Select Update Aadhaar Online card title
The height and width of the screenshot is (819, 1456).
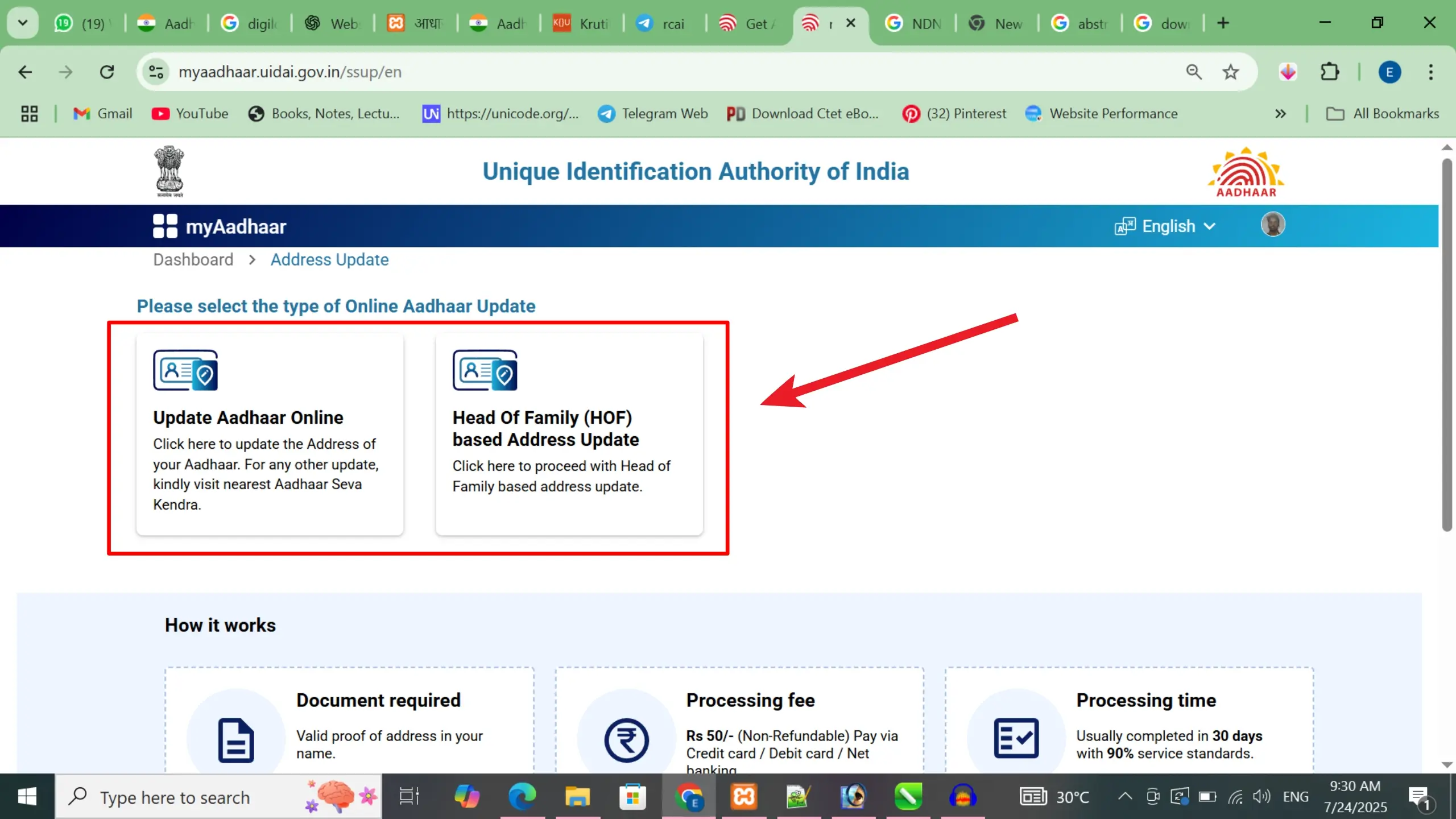coord(248,417)
